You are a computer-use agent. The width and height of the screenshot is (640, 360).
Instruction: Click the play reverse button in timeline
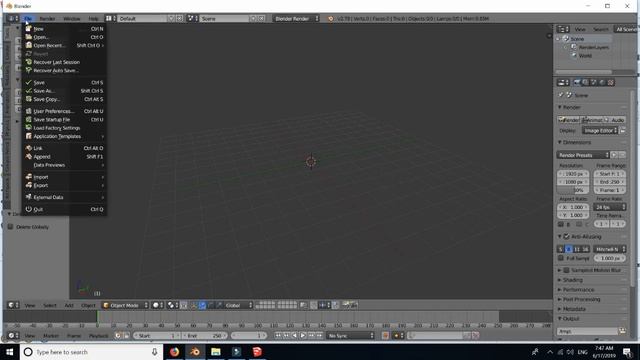point(295,336)
